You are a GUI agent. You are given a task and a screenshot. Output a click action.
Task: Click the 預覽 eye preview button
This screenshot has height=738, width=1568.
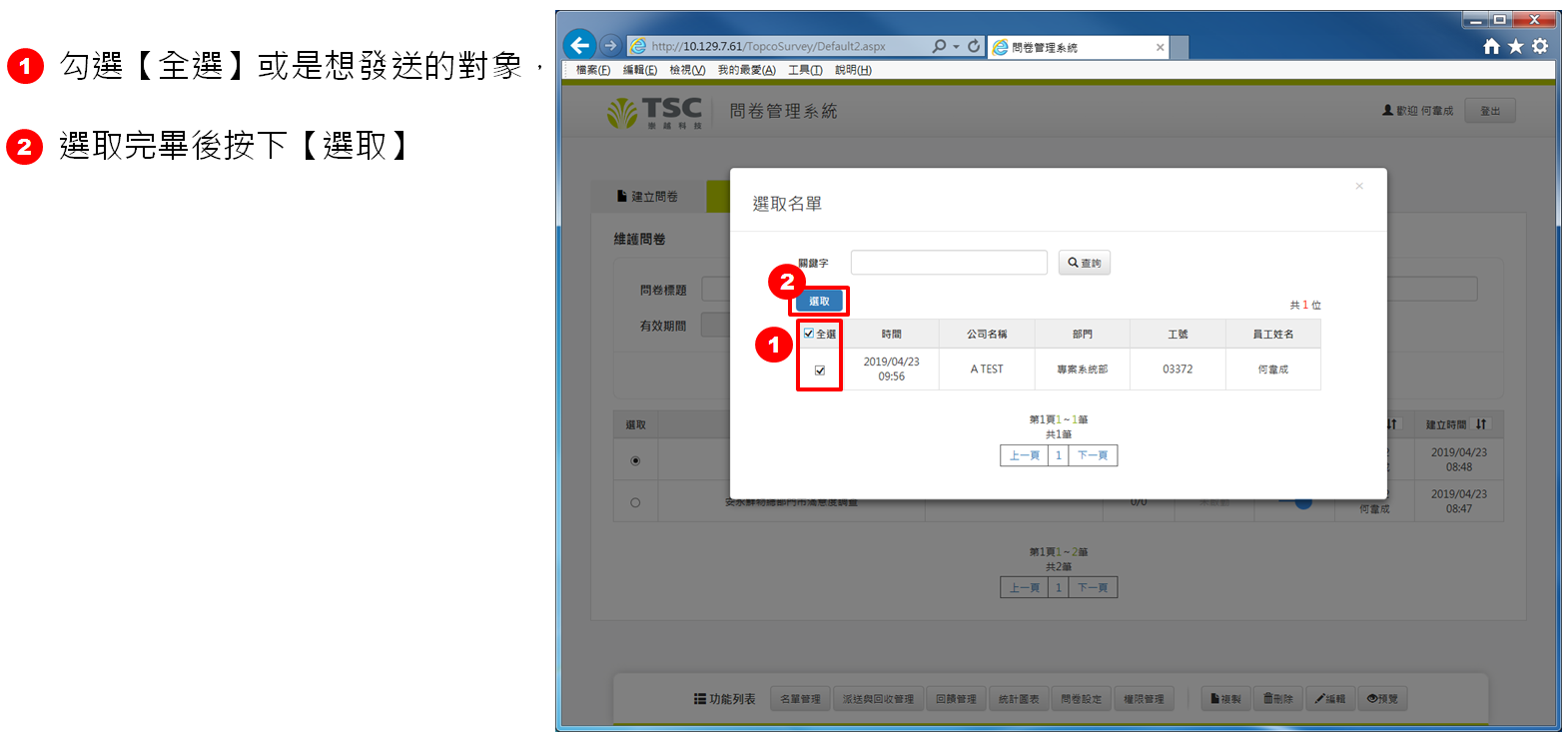click(x=1382, y=699)
